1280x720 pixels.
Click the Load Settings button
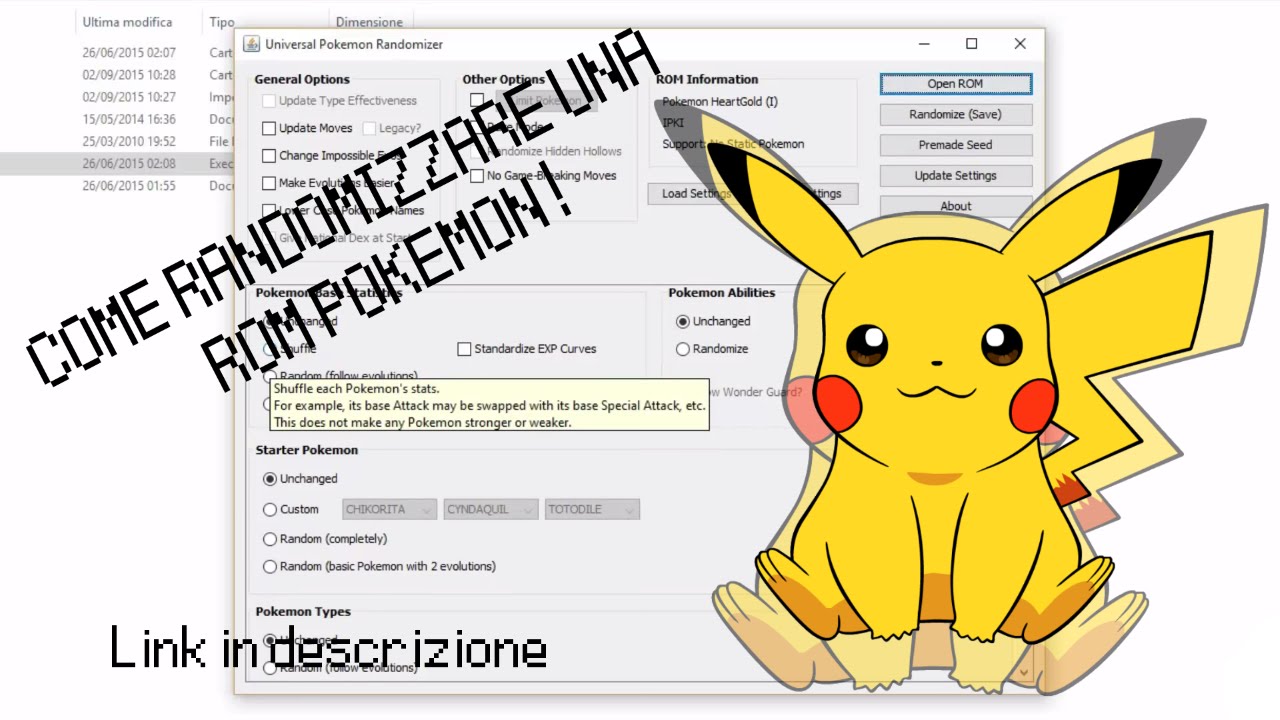click(x=696, y=193)
